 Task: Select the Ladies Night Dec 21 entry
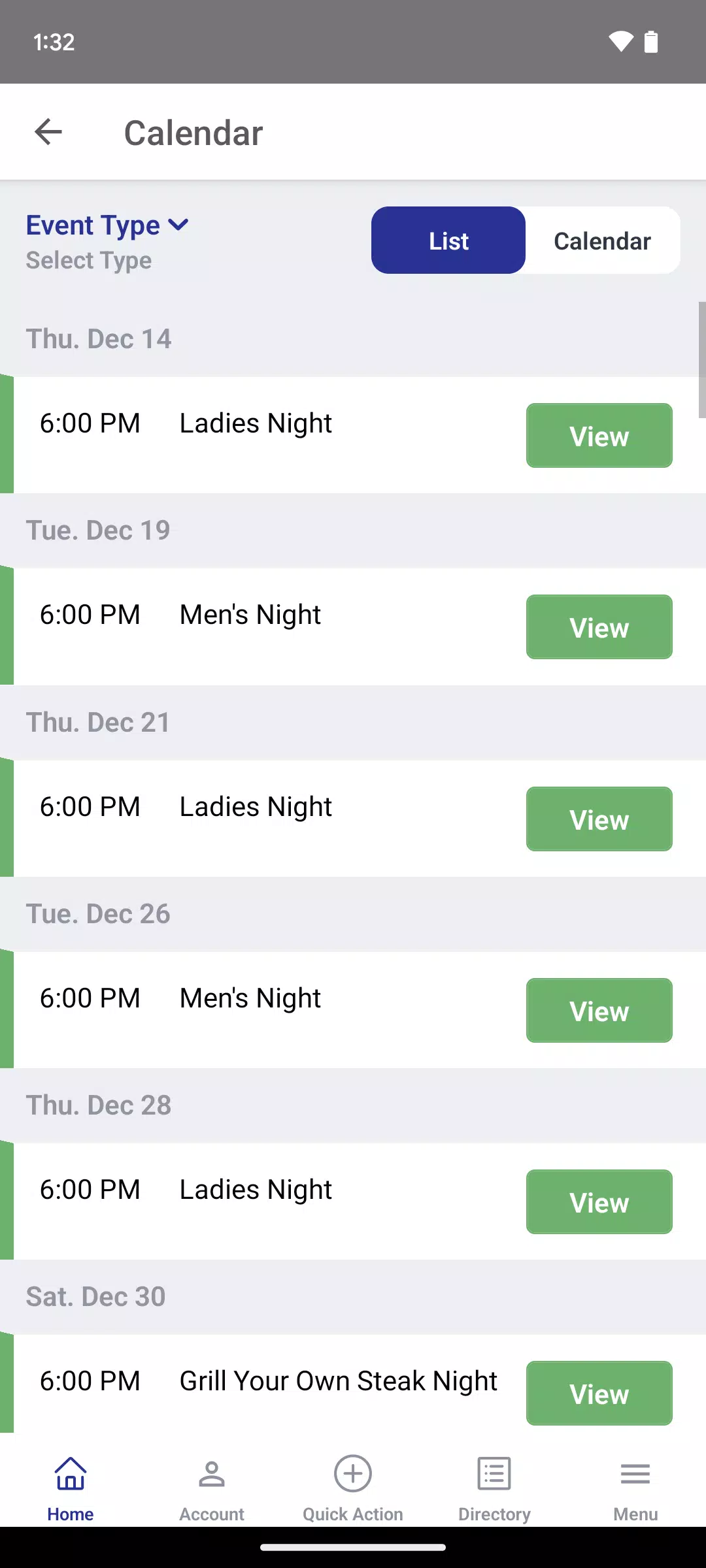coord(256,807)
